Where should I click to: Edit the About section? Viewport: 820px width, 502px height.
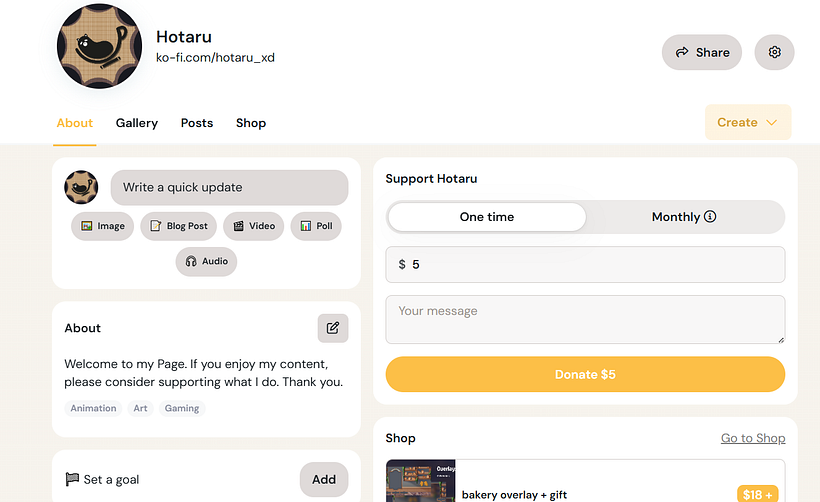pyautogui.click(x=333, y=328)
